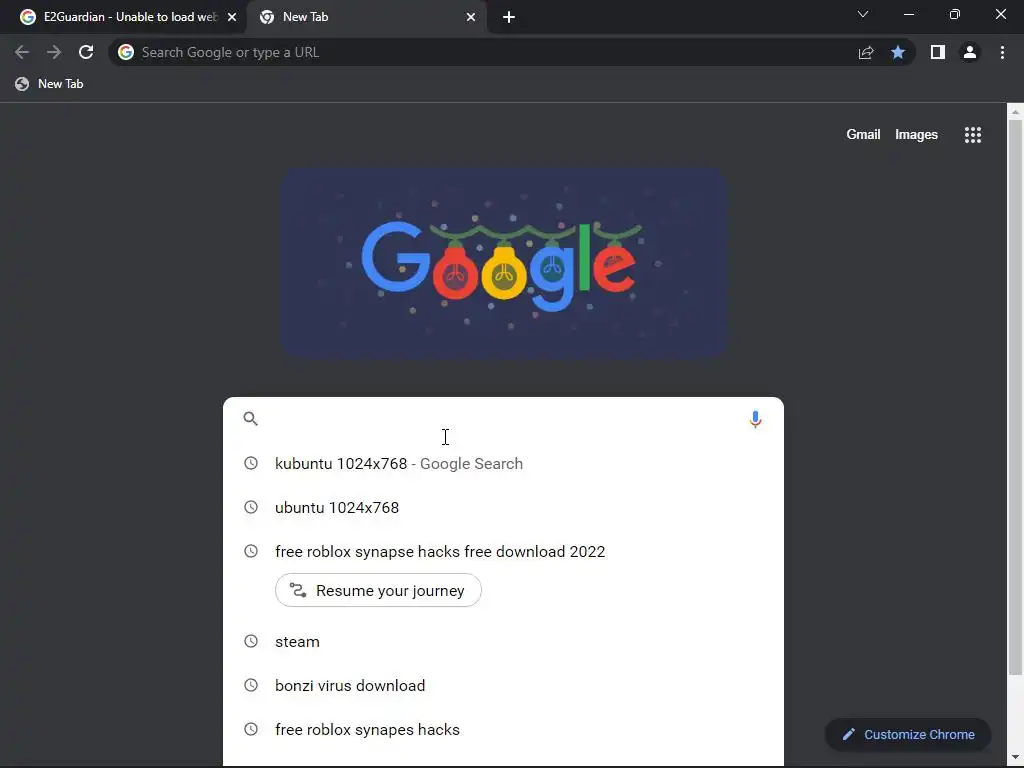Switch to the E2Guardian tab
Image resolution: width=1024 pixels, height=768 pixels.
[x=123, y=18]
